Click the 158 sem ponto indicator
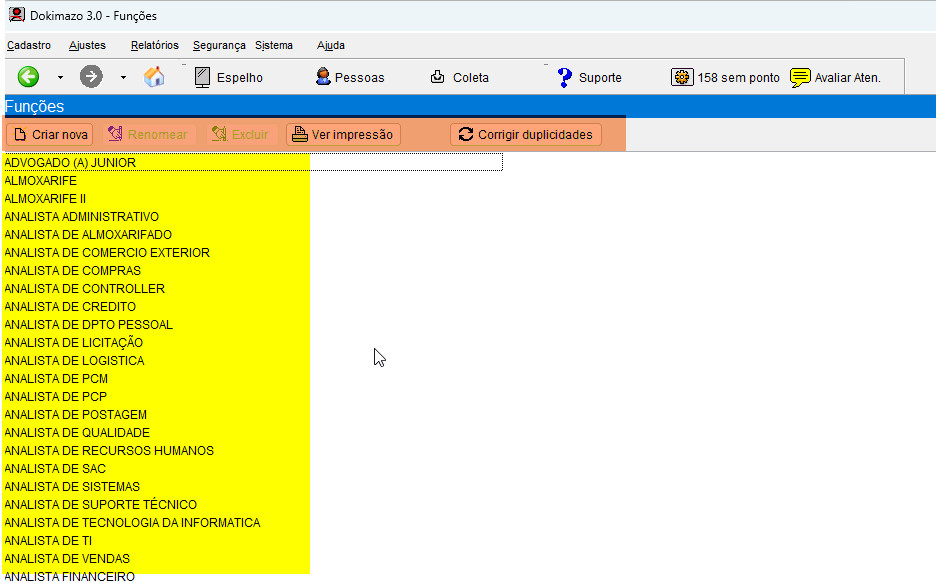This screenshot has width=936, height=583. tap(725, 77)
